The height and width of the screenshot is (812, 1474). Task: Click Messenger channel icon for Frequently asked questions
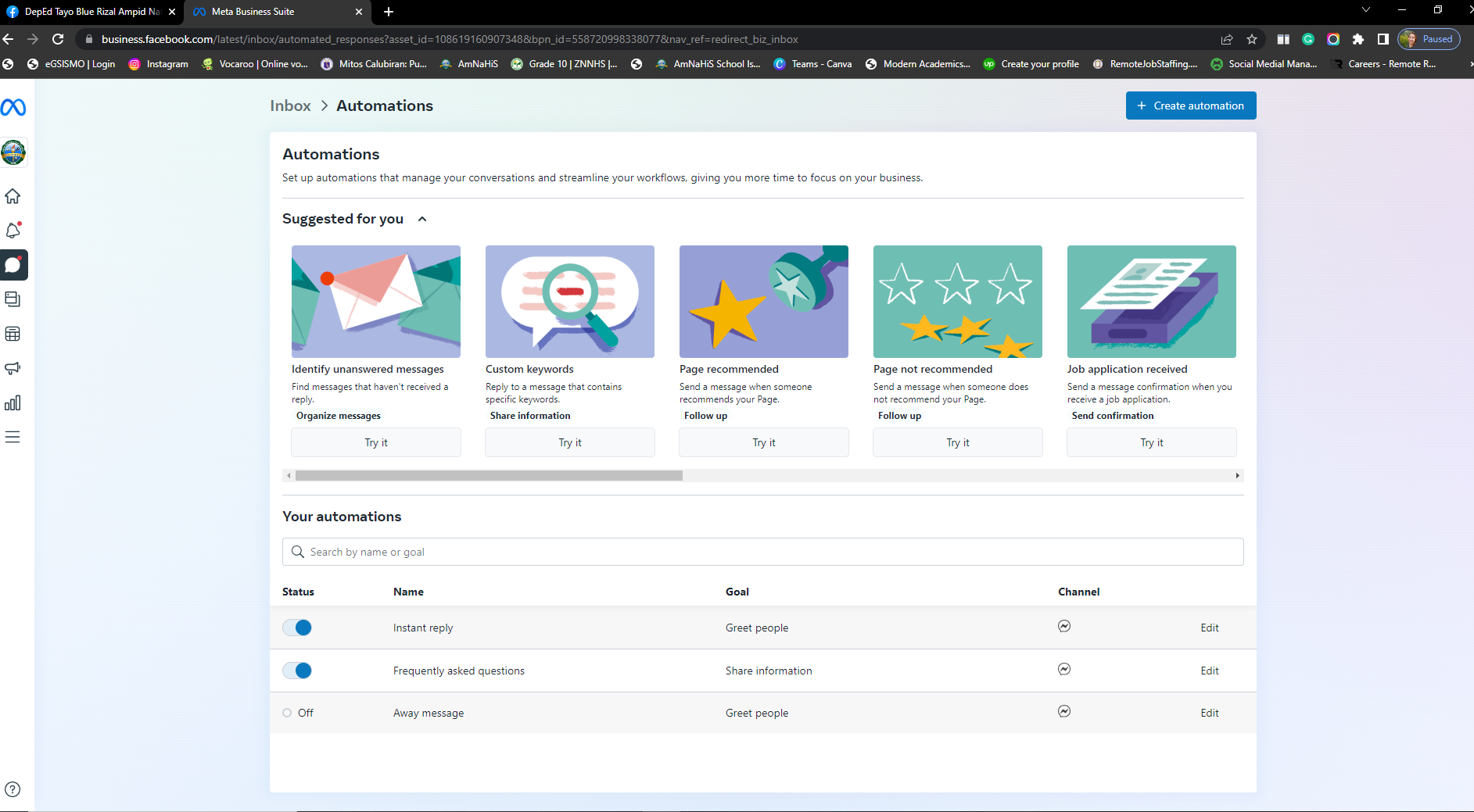coord(1064,669)
